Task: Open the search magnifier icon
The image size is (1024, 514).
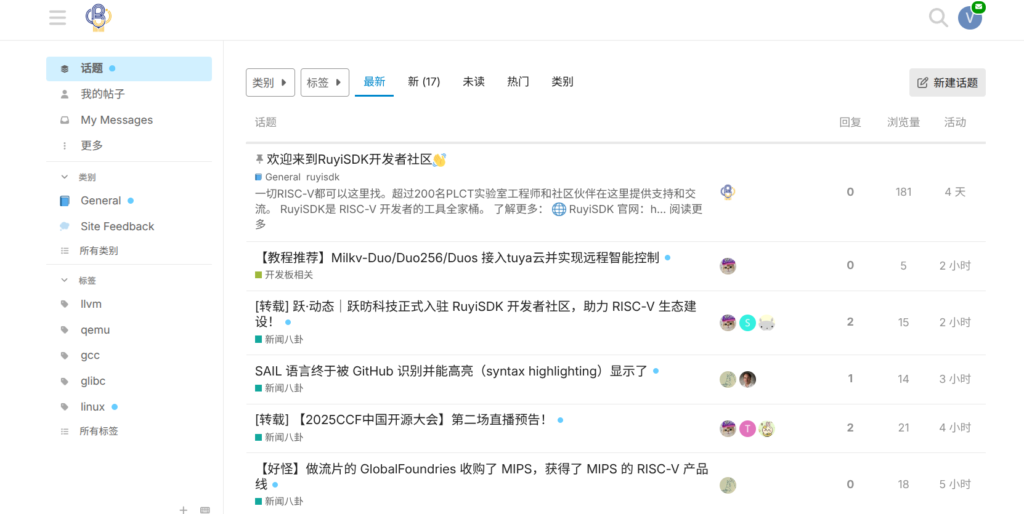Action: pyautogui.click(x=937, y=17)
